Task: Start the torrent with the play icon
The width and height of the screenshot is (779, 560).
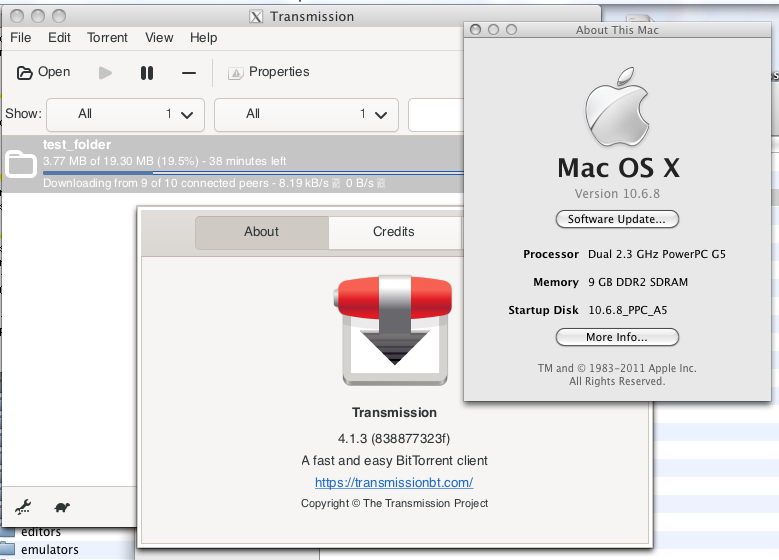Action: (105, 73)
